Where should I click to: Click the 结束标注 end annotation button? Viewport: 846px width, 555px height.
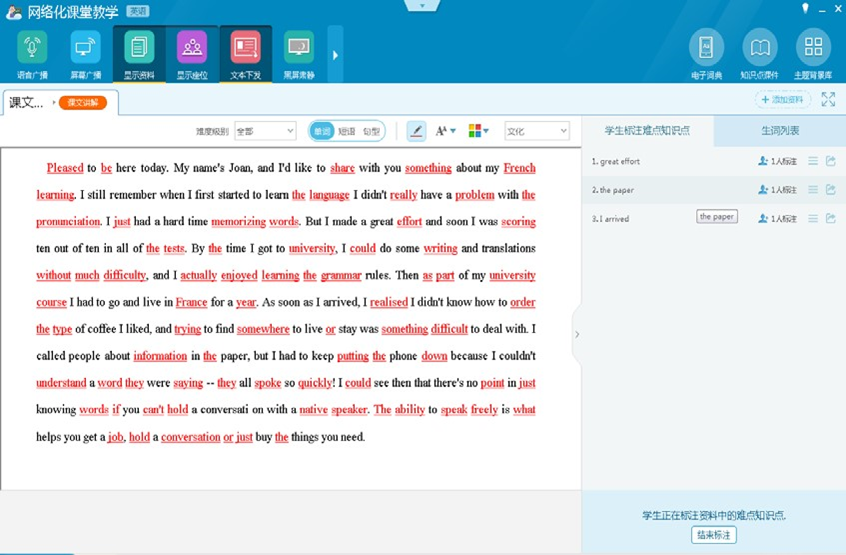coord(714,535)
